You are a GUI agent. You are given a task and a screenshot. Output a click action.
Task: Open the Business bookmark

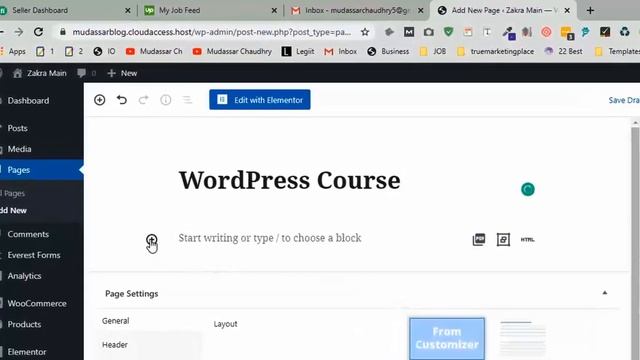click(x=388, y=51)
